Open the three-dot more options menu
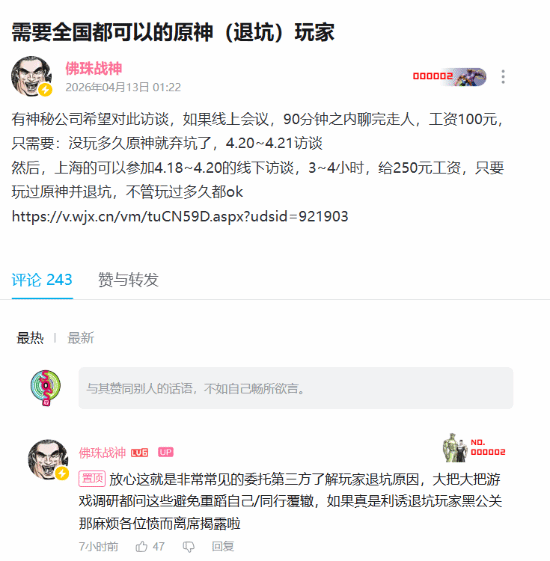550x561 pixels. tap(503, 77)
